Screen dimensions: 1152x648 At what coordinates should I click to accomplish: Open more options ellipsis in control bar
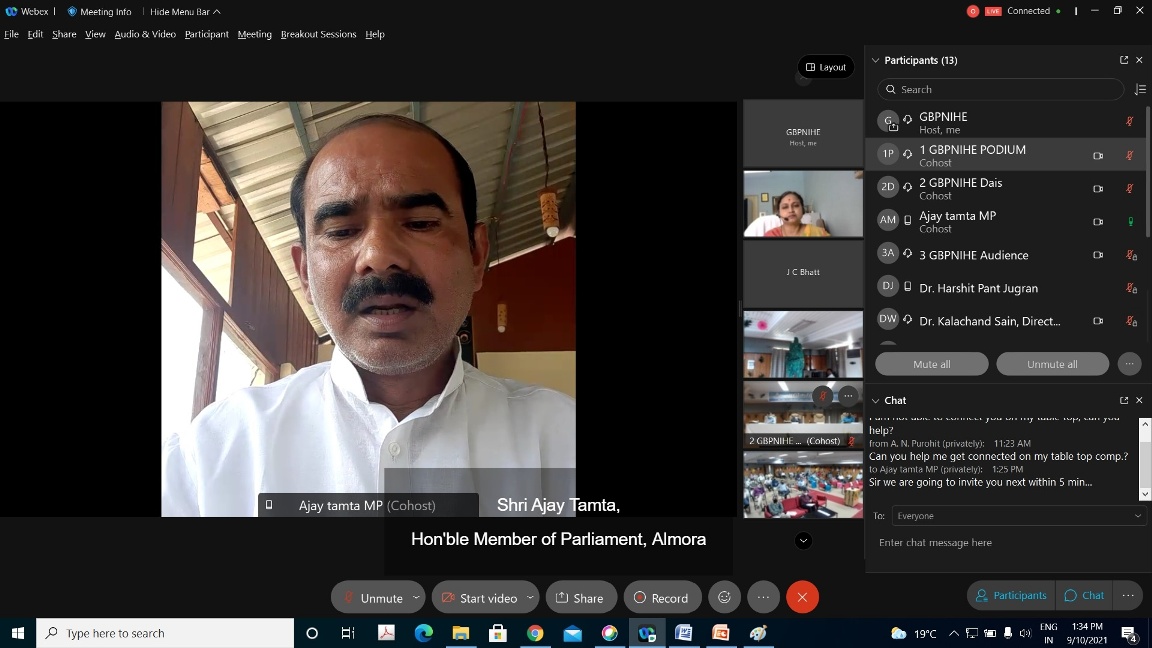[763, 597]
